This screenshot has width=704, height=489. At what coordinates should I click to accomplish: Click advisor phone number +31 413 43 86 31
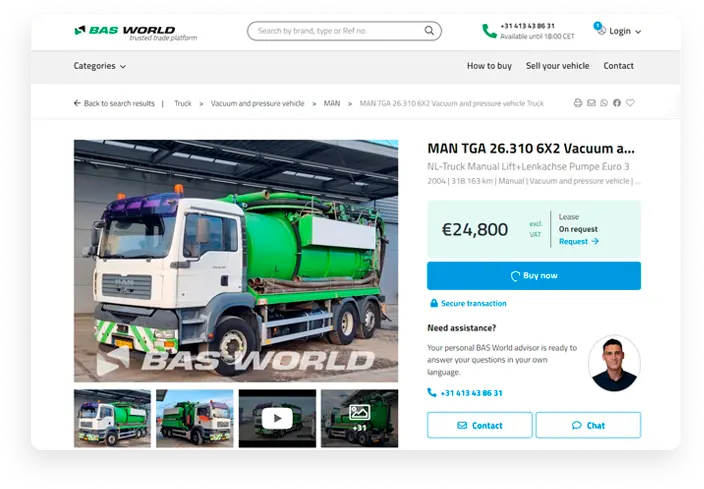click(471, 393)
